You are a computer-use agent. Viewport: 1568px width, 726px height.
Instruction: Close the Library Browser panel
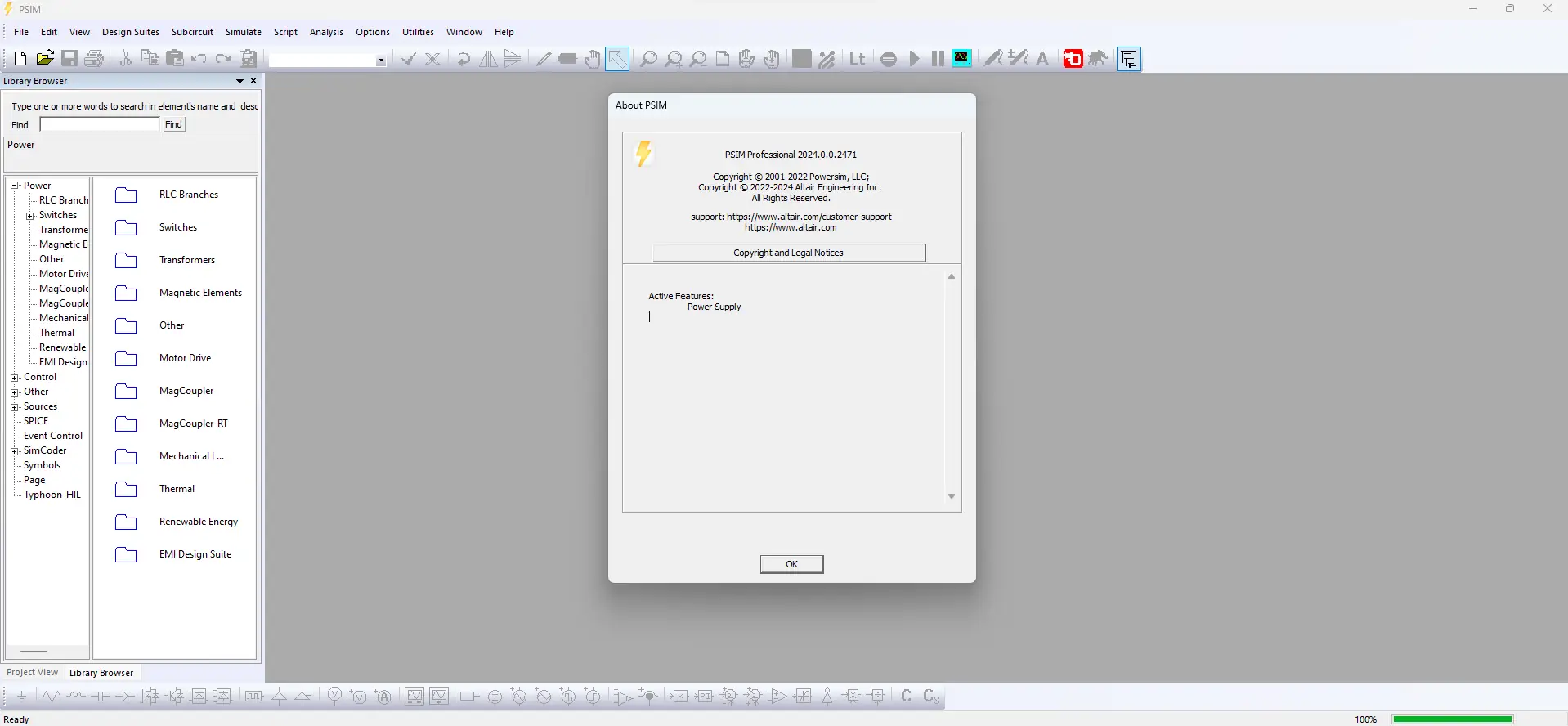[253, 81]
